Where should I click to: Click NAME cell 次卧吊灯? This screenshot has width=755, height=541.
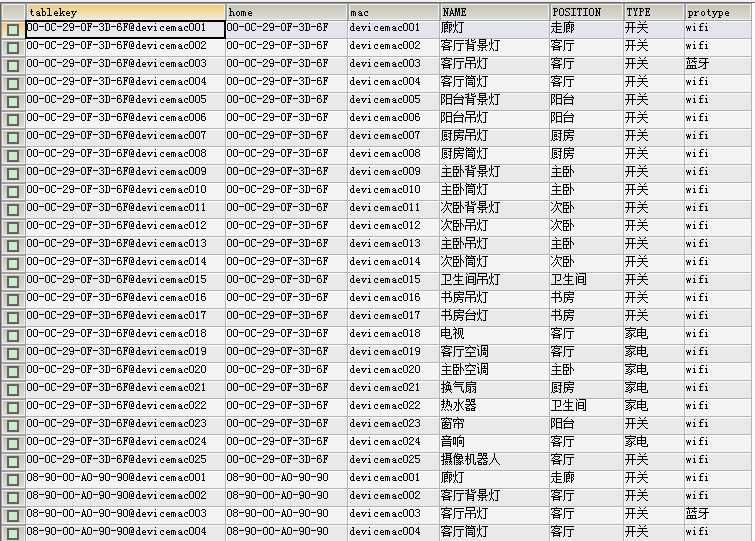point(494,226)
